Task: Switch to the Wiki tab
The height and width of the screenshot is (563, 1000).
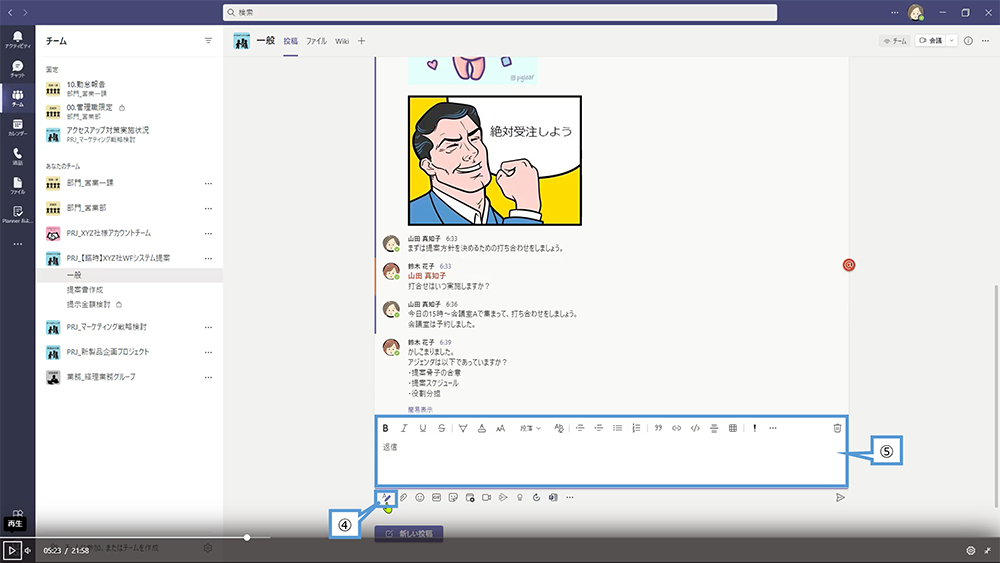Action: coord(342,41)
